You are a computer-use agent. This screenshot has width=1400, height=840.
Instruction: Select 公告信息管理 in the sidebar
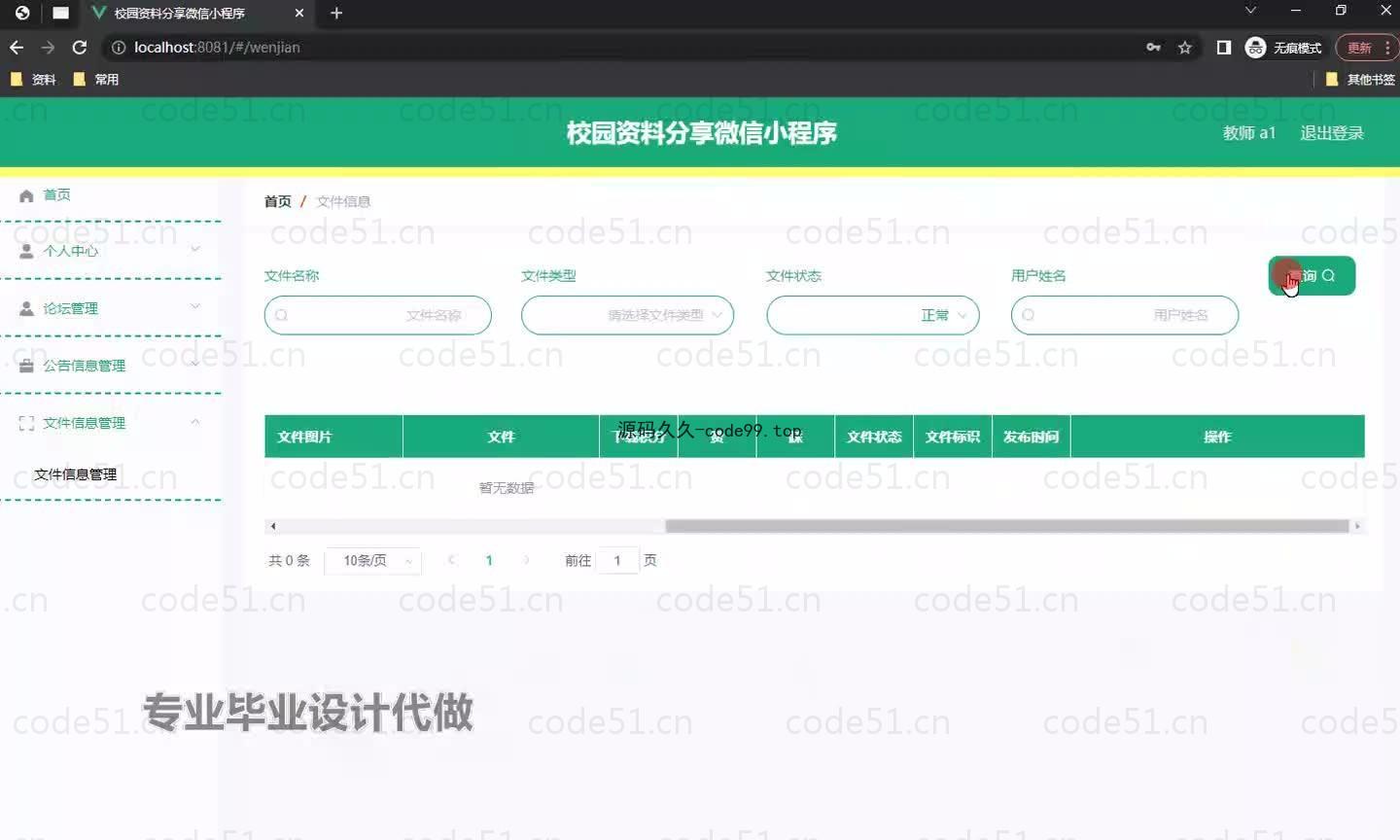(84, 366)
